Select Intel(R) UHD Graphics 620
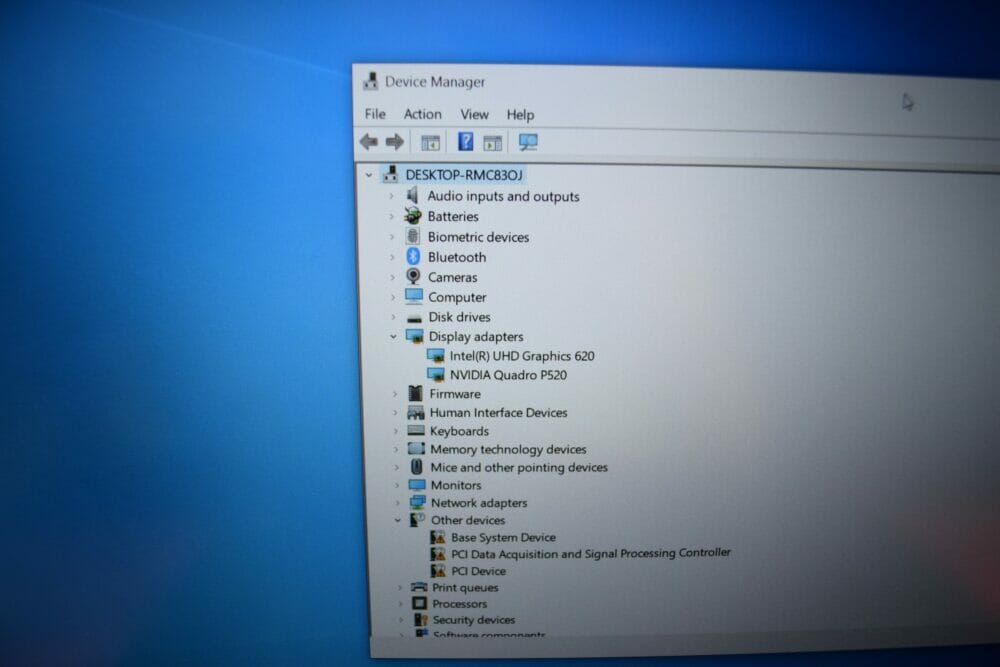The image size is (1000, 667). (x=522, y=356)
